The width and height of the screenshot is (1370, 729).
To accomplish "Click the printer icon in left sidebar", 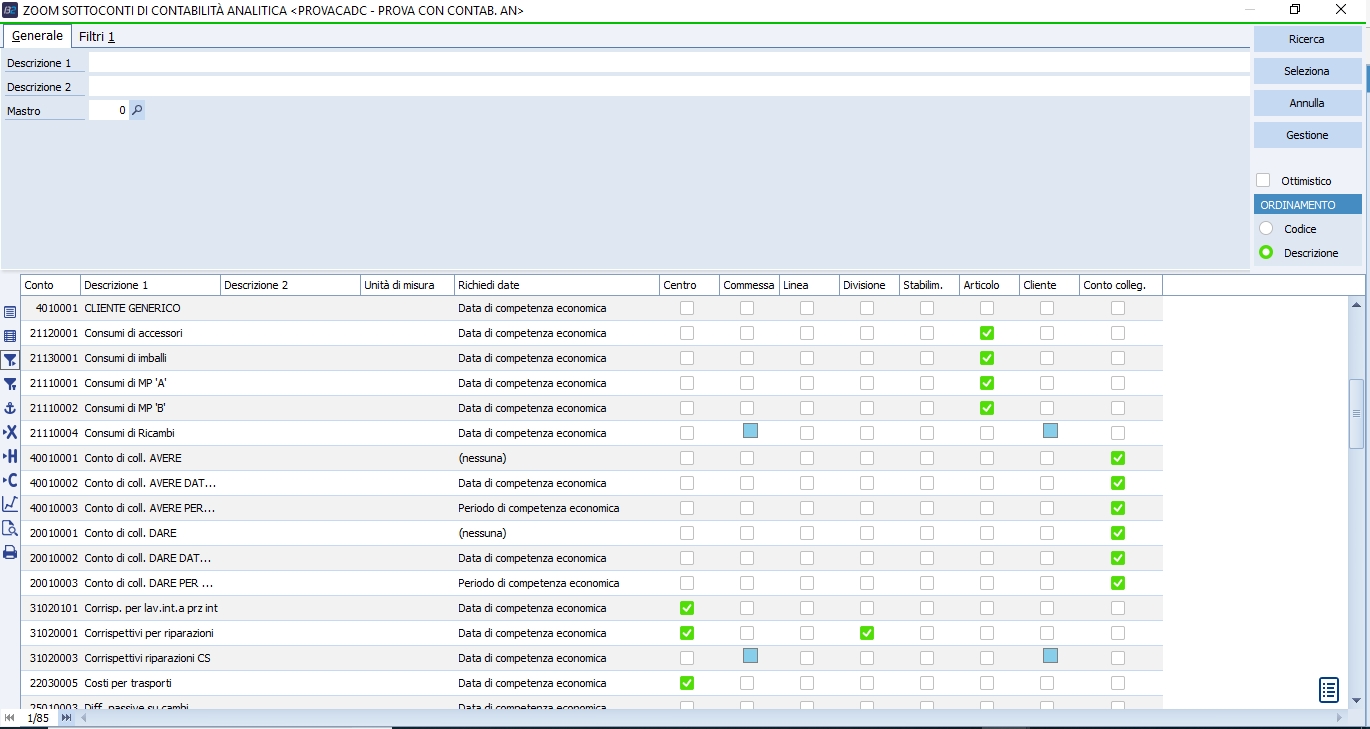I will click(10, 552).
